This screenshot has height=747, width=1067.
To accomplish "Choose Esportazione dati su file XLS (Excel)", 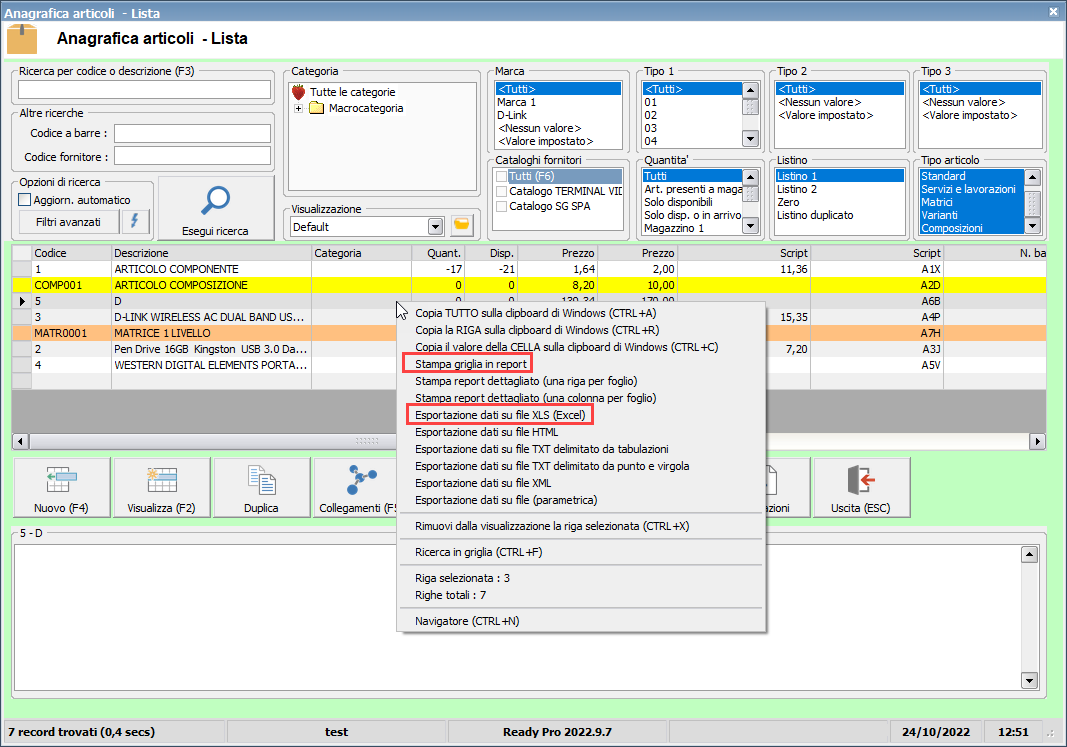I will point(499,413).
